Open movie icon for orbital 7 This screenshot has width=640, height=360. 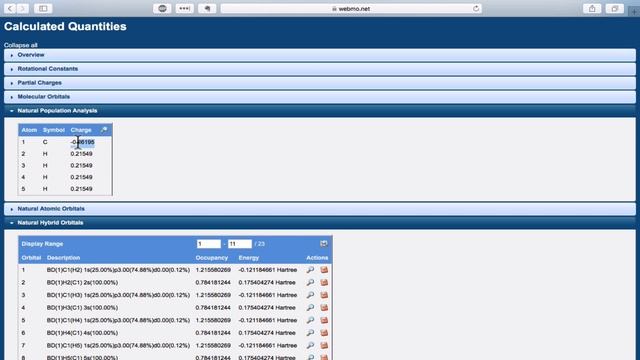[x=324, y=346]
